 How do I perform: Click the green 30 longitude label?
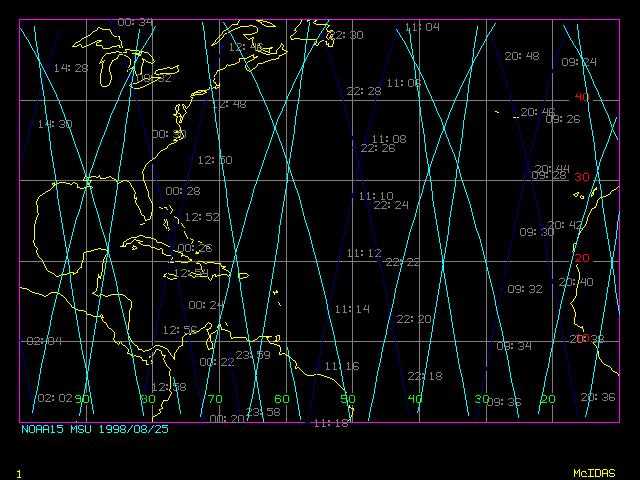[x=482, y=399]
